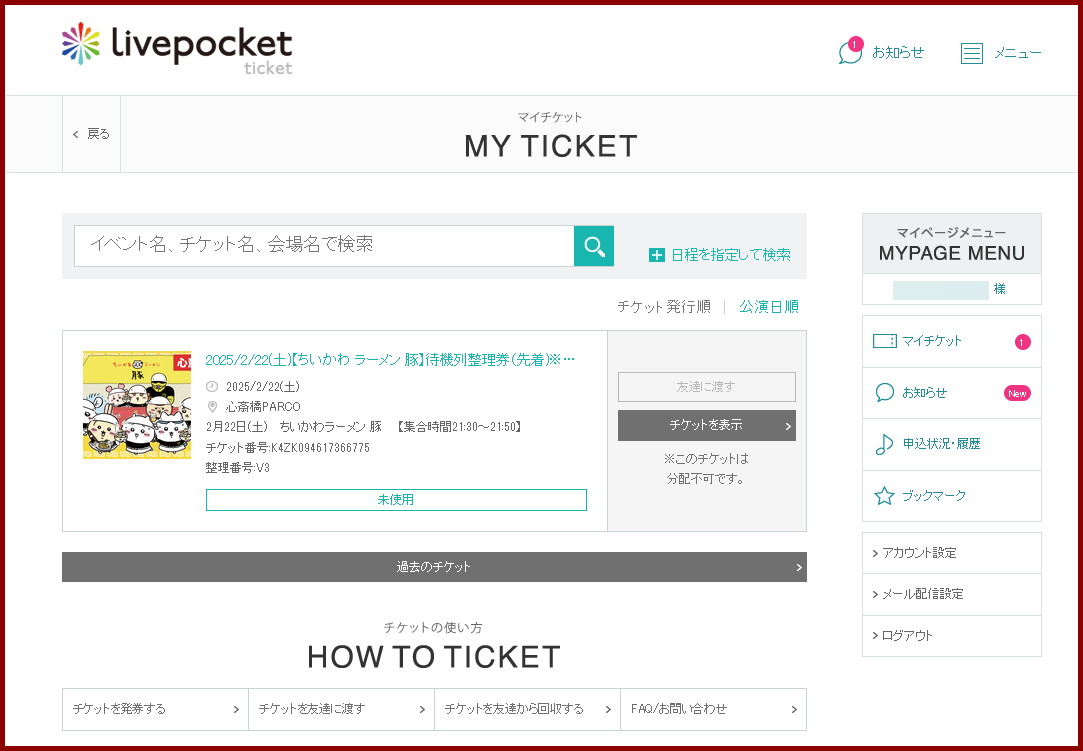
Task: Click the 未使用 status box
Action: (396, 500)
